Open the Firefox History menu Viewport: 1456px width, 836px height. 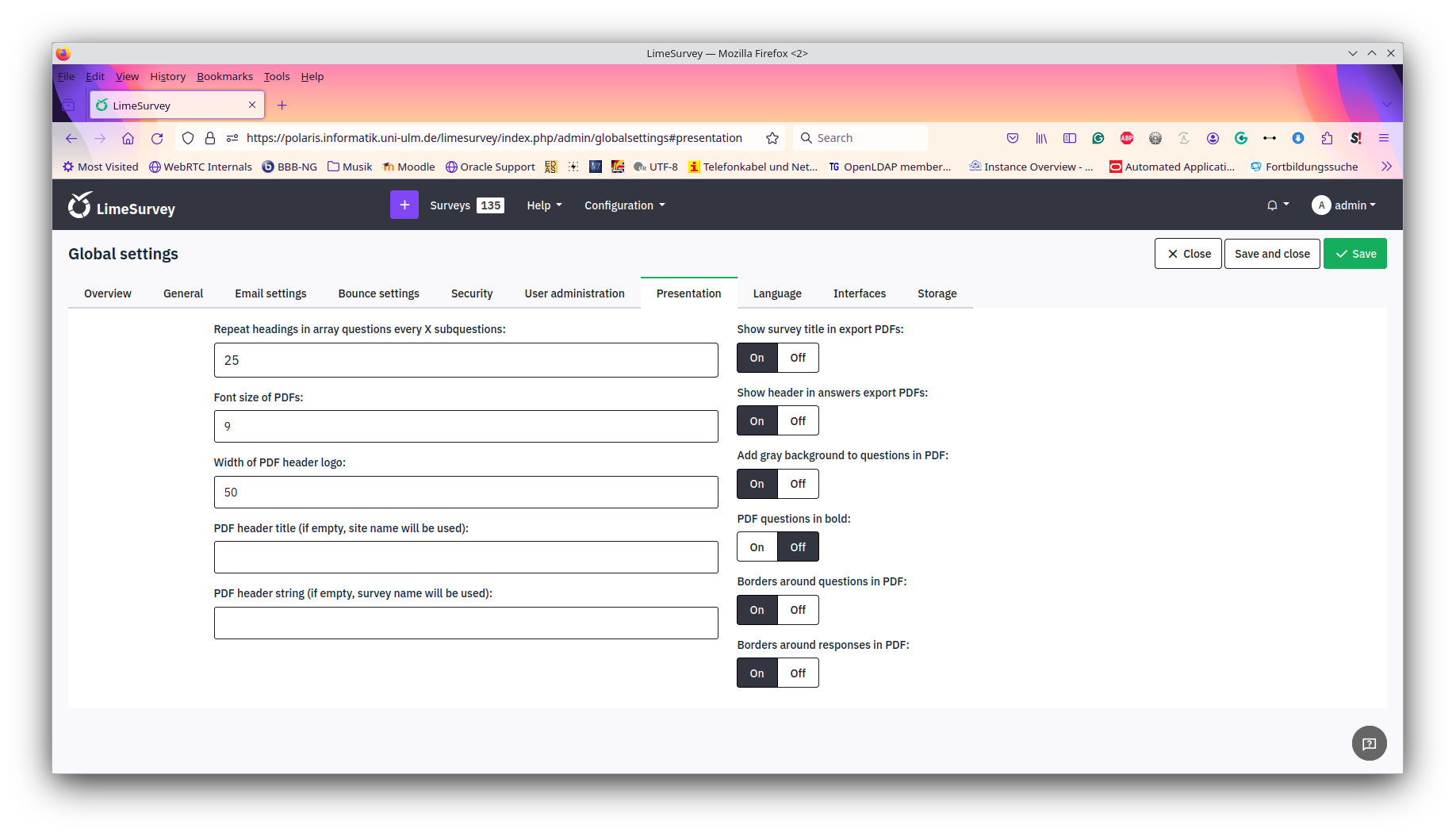(168, 76)
